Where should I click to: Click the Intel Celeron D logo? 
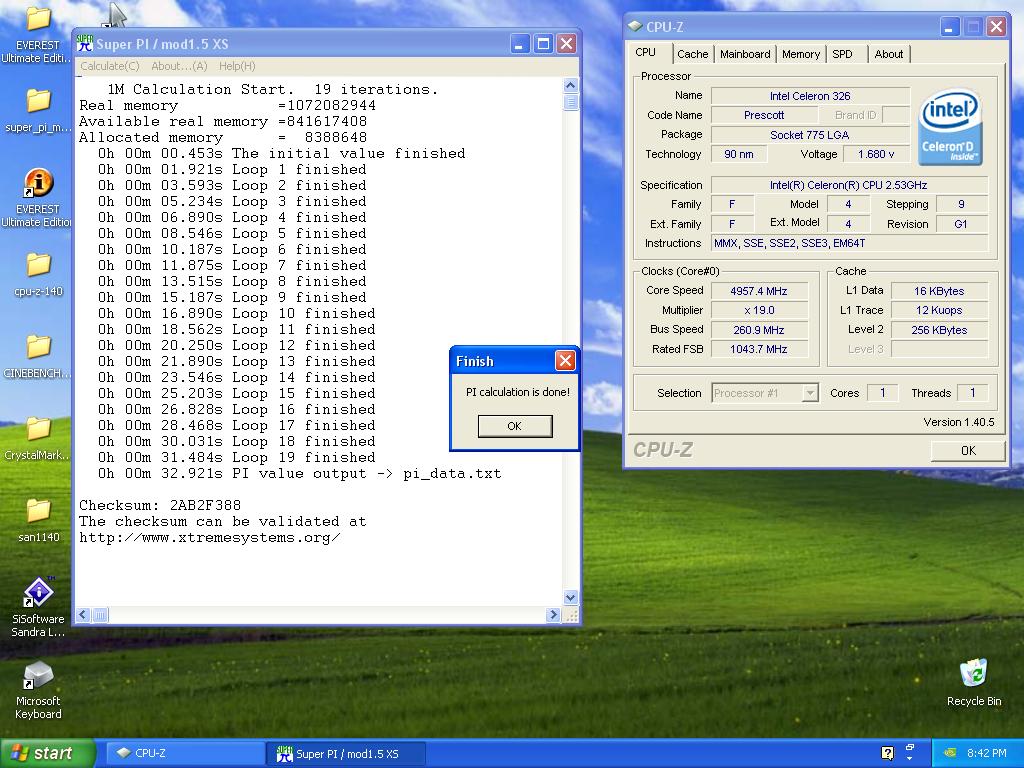[x=950, y=127]
